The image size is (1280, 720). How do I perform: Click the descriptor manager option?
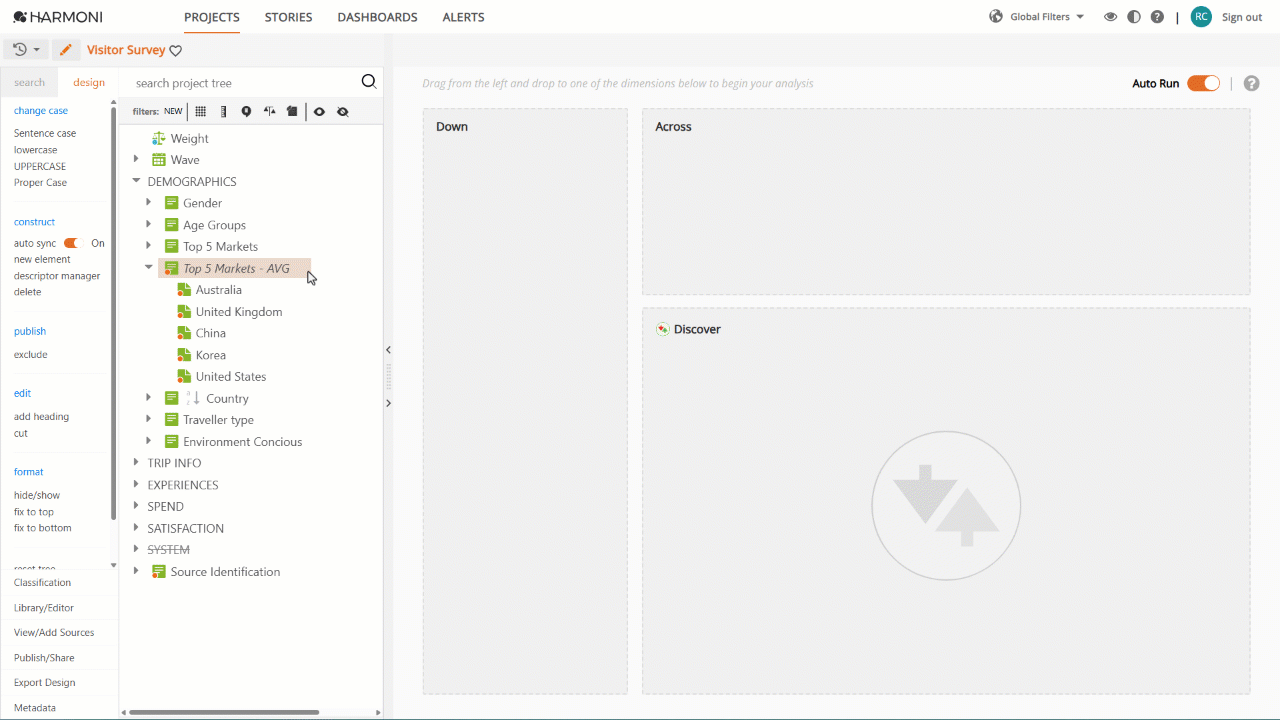57,276
